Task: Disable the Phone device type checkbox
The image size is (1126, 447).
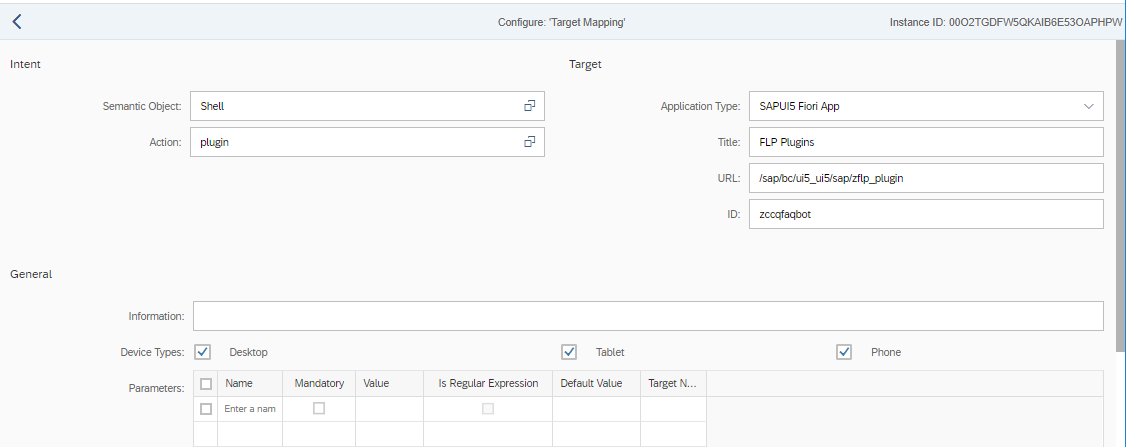Action: [844, 352]
